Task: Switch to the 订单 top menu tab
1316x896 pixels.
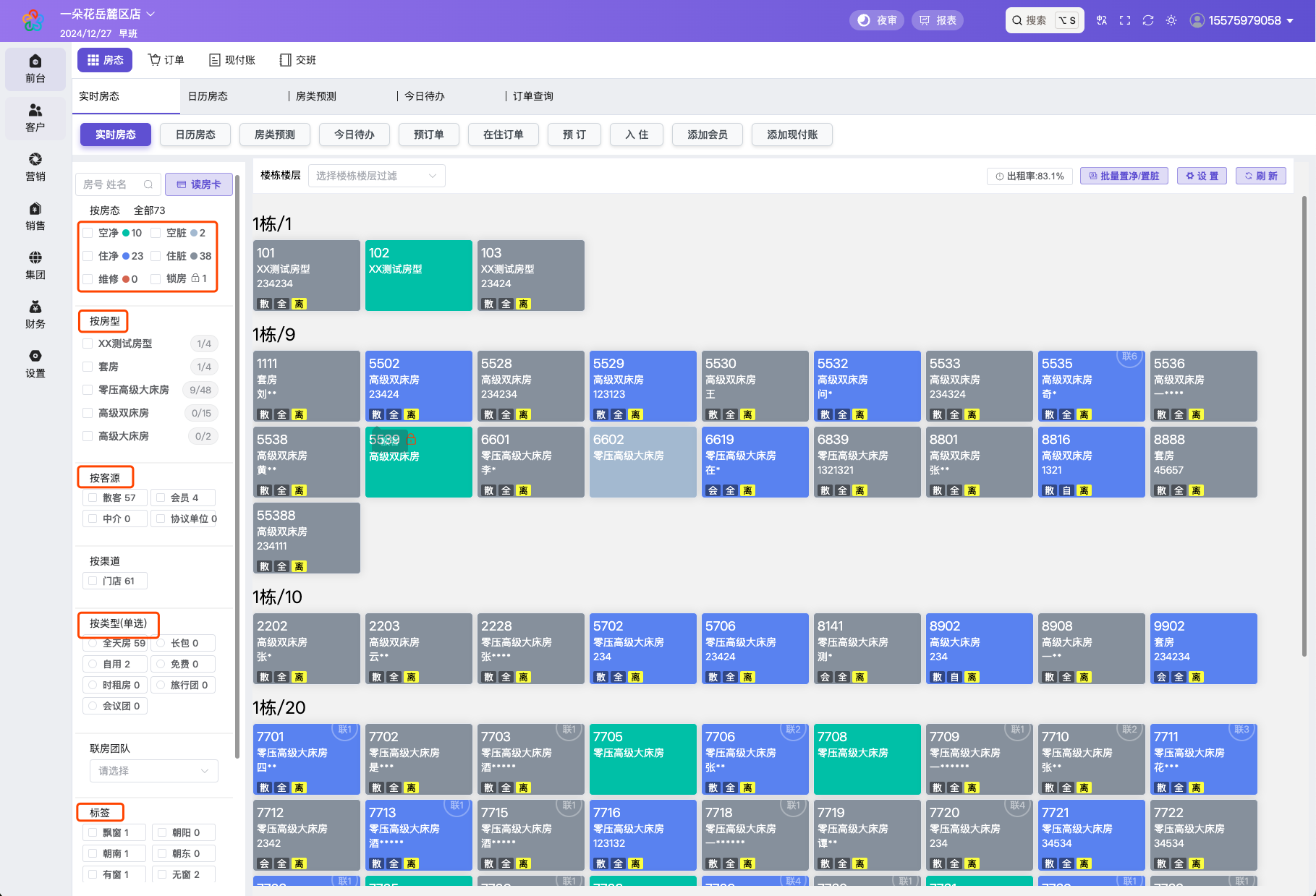Action: [166, 60]
